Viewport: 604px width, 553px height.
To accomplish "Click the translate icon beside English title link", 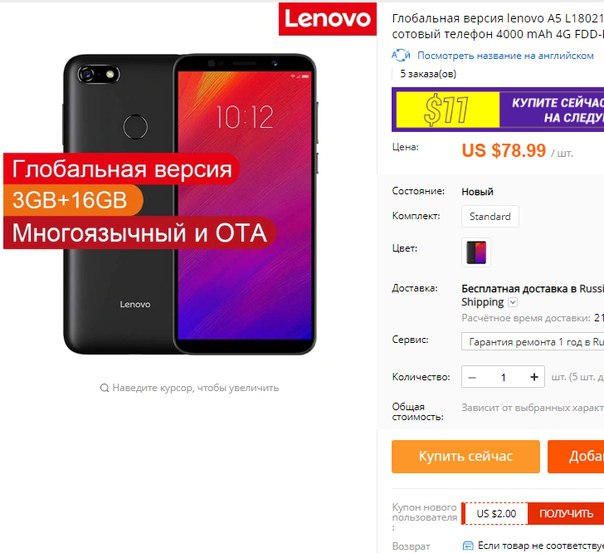I will [x=401, y=56].
